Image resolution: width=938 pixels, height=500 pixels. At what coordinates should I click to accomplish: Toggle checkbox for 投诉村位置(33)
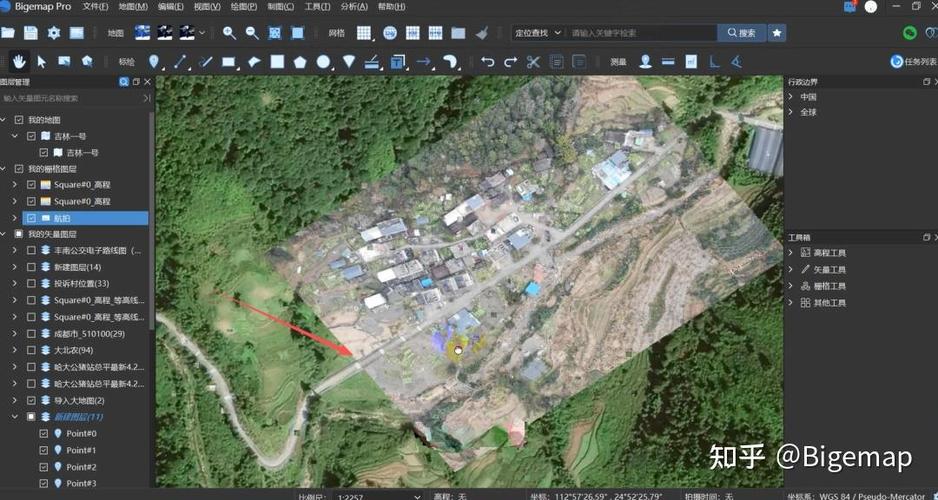31,283
